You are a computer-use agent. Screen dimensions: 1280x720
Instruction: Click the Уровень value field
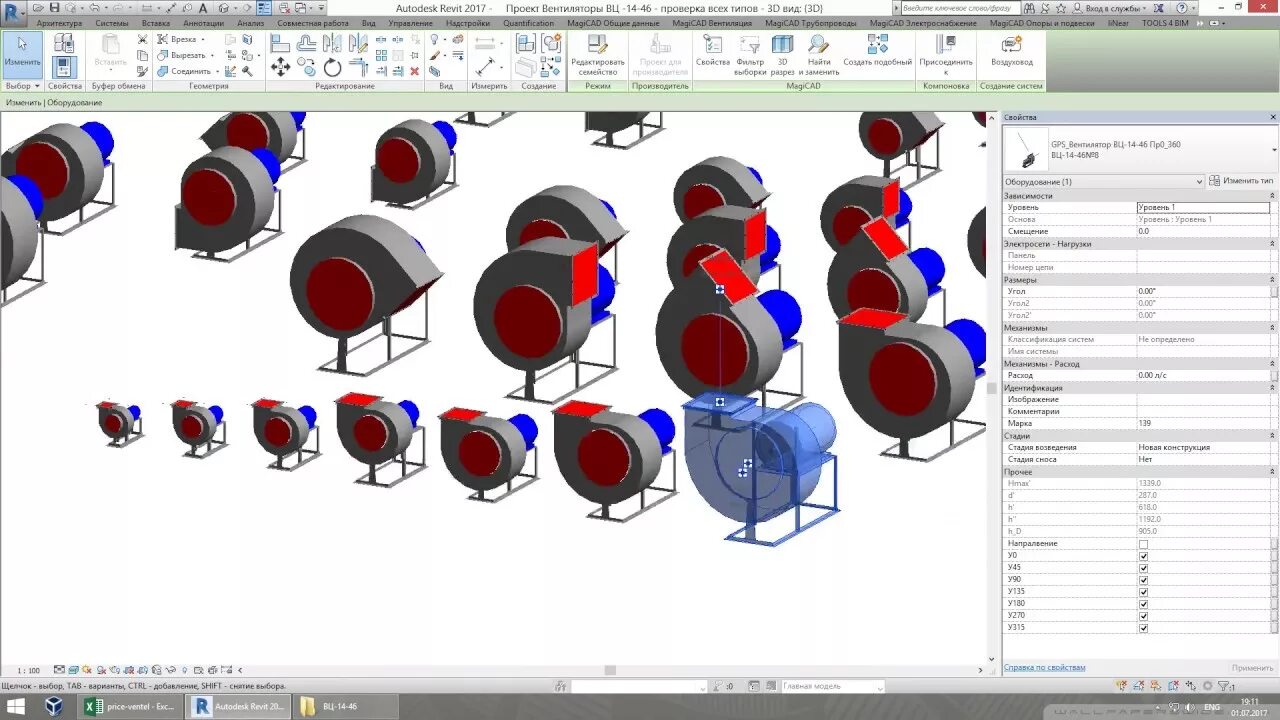point(1203,207)
